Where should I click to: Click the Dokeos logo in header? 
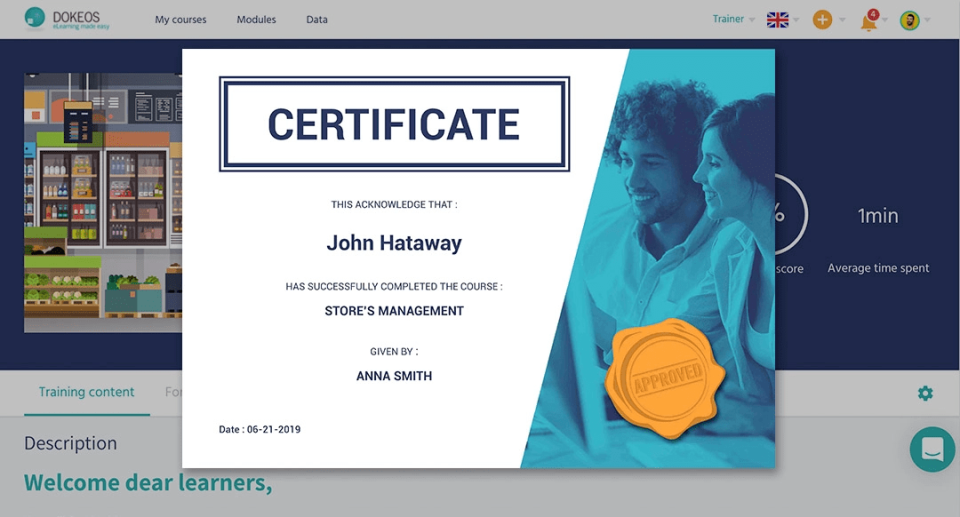click(67, 19)
